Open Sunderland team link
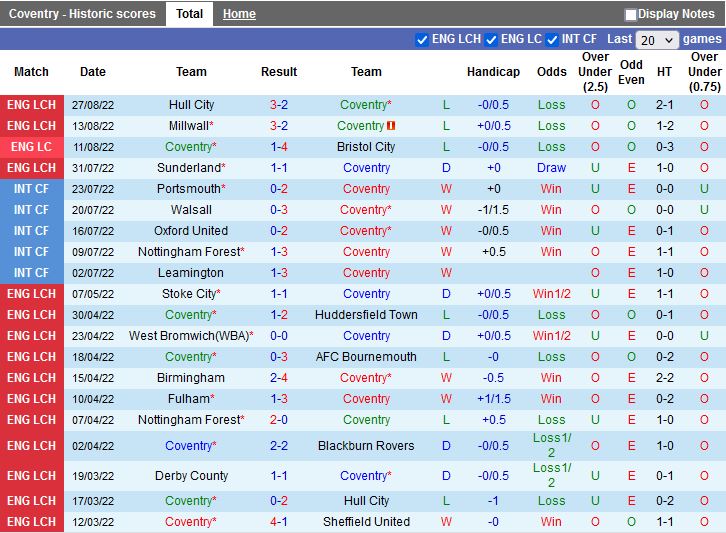Viewport: 726px width, 533px height. 191,168
